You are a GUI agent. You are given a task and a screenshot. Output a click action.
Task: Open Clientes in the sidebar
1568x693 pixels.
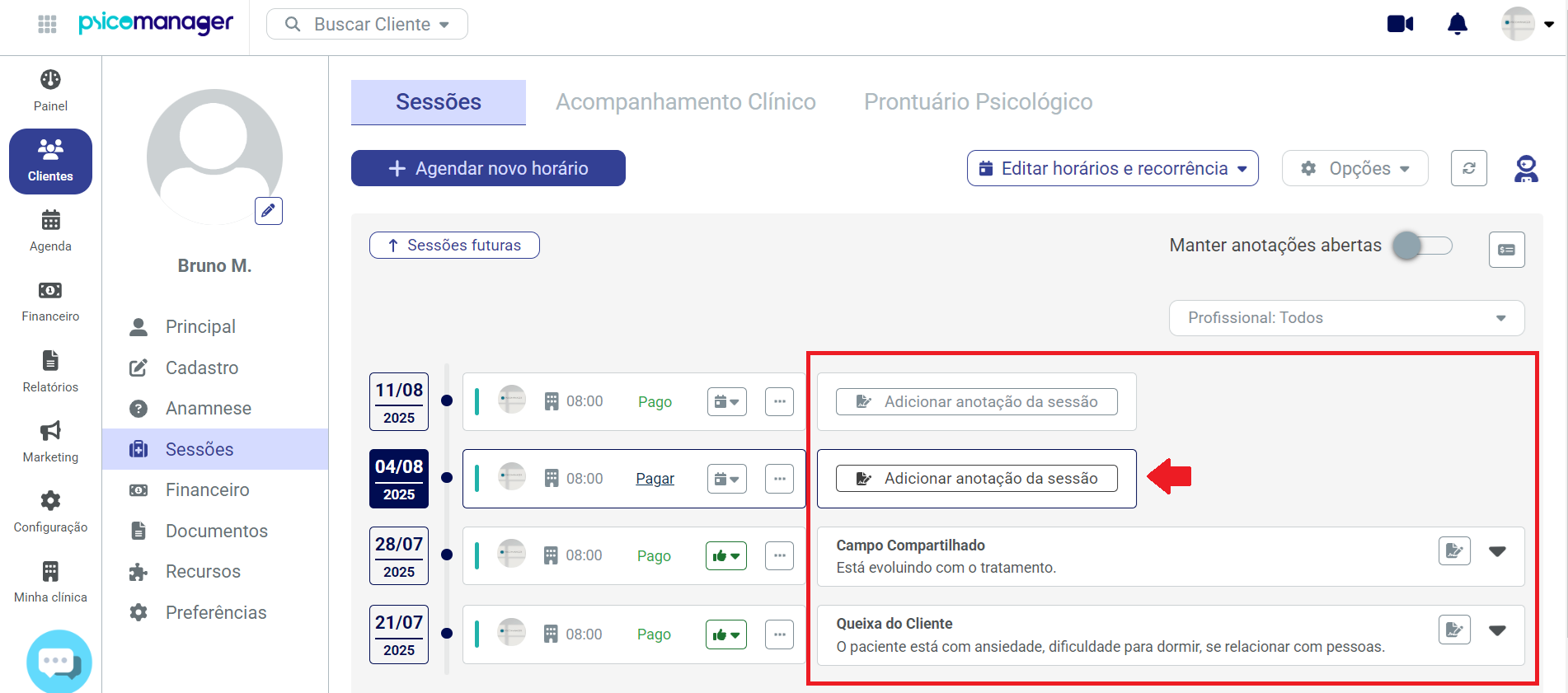tap(50, 162)
